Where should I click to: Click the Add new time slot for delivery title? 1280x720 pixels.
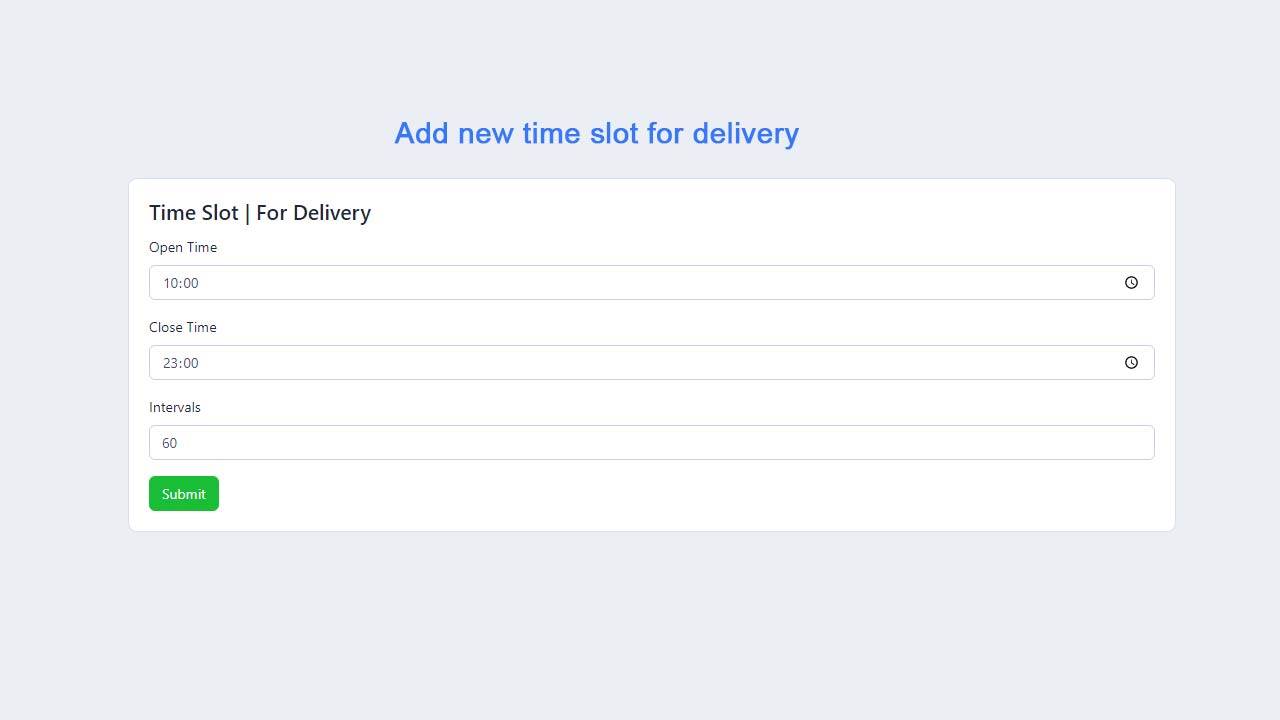pyautogui.click(x=596, y=133)
